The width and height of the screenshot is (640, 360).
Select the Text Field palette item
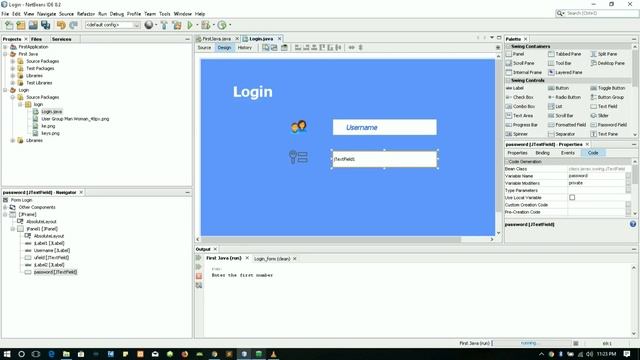604,107
